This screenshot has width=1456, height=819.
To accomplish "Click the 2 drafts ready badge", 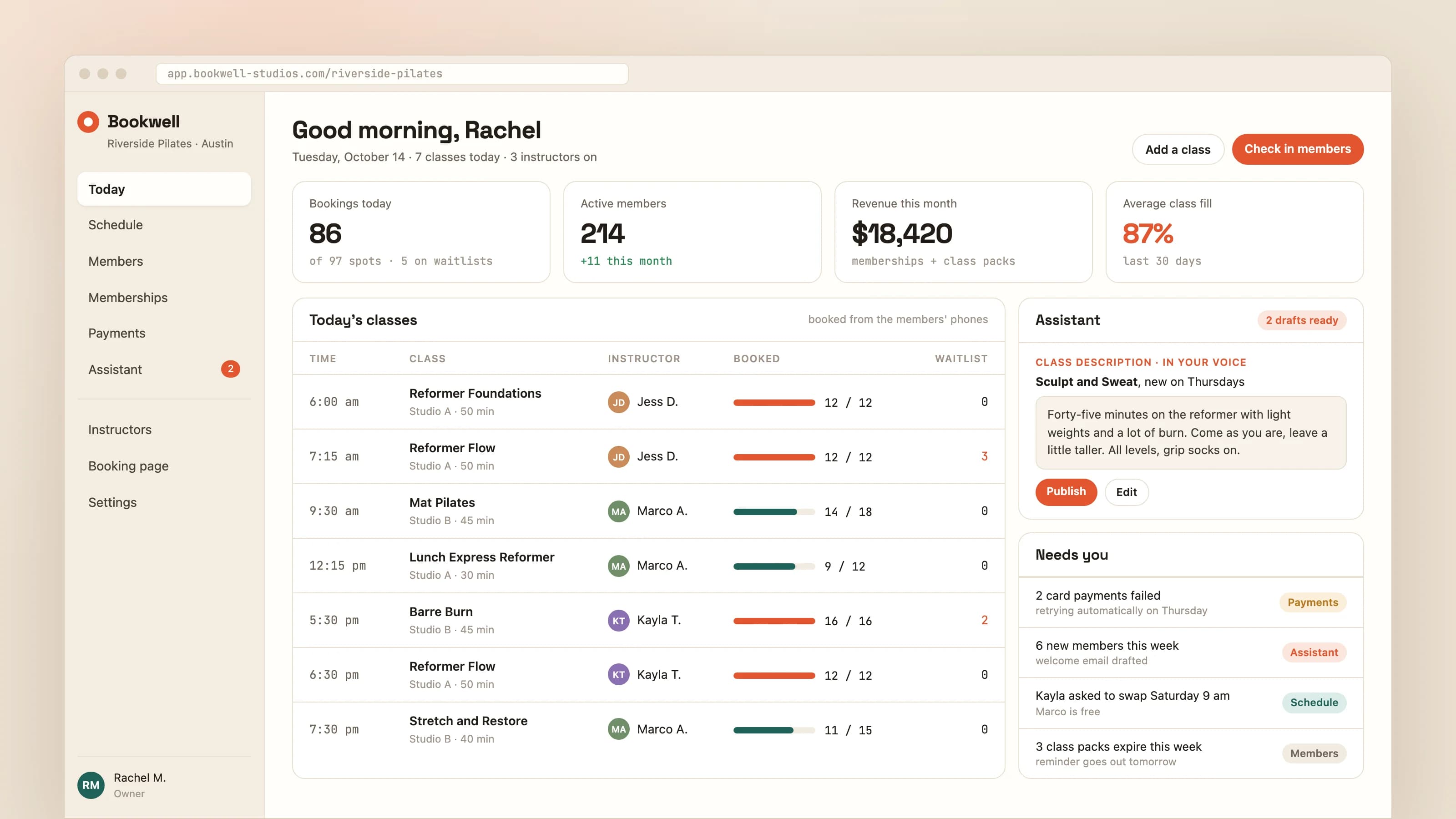I will [1302, 320].
